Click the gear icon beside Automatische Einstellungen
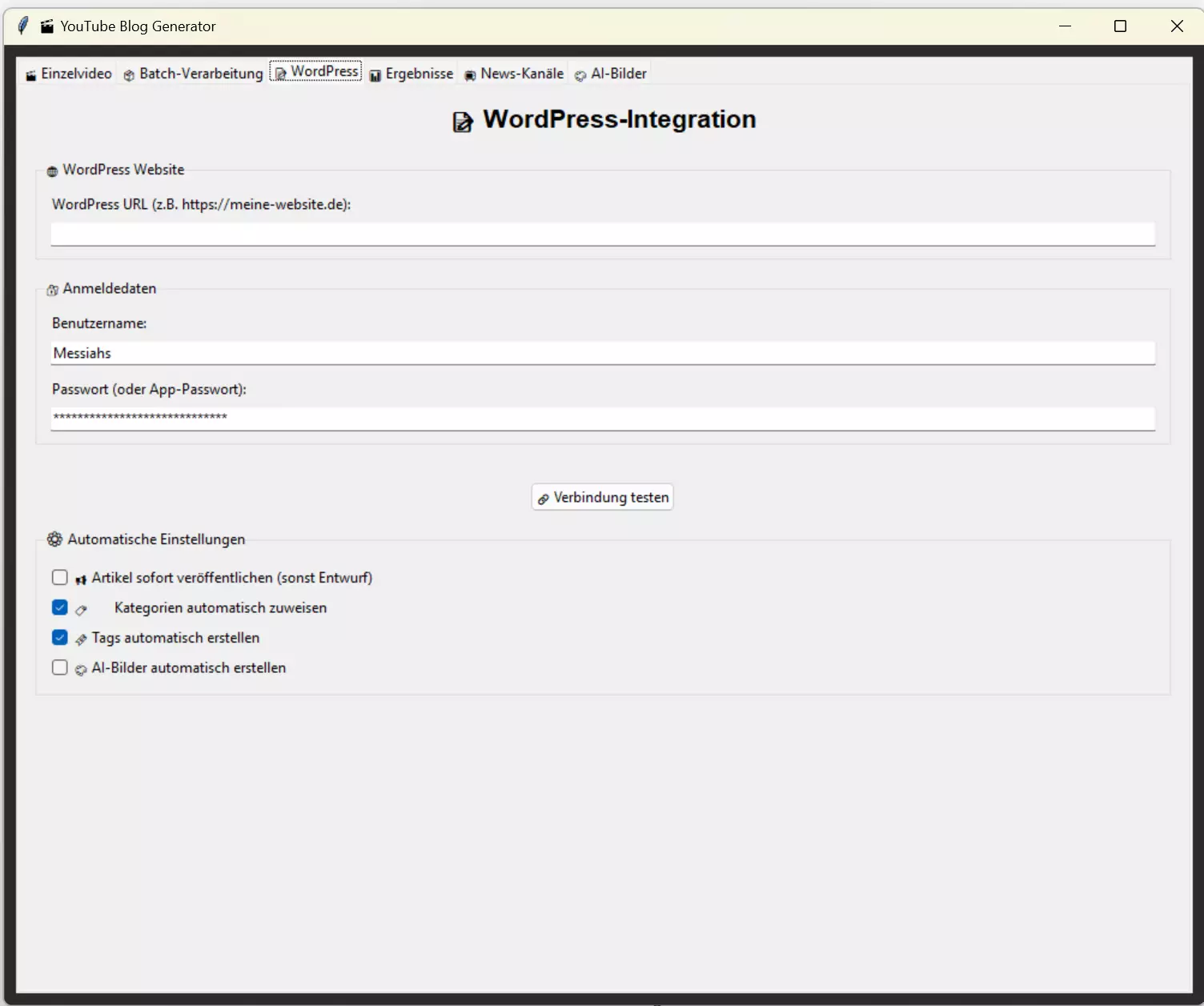Screen dimensions: 1204x1006 [54, 539]
